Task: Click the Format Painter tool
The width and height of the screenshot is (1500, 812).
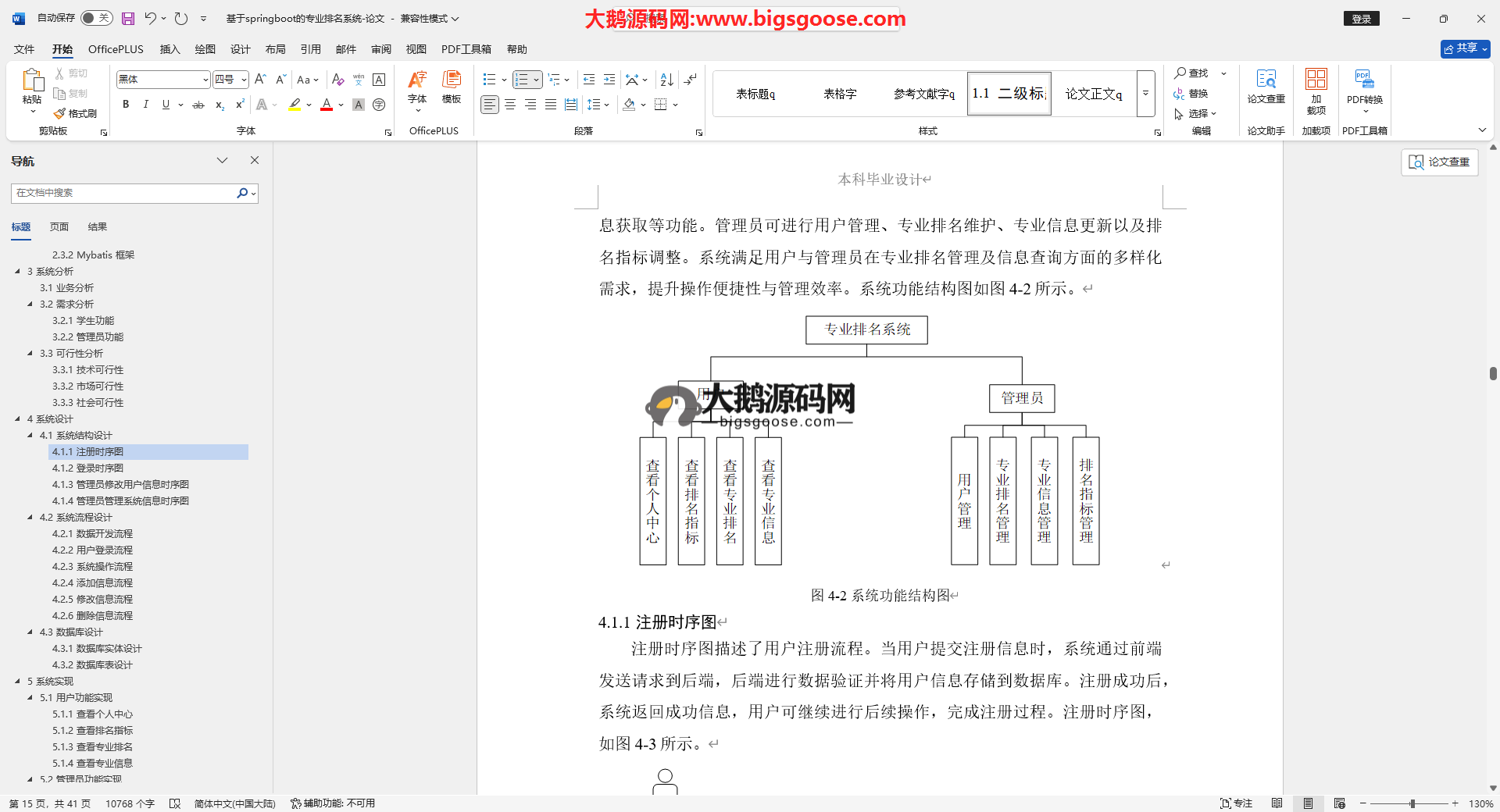Action: [x=76, y=114]
